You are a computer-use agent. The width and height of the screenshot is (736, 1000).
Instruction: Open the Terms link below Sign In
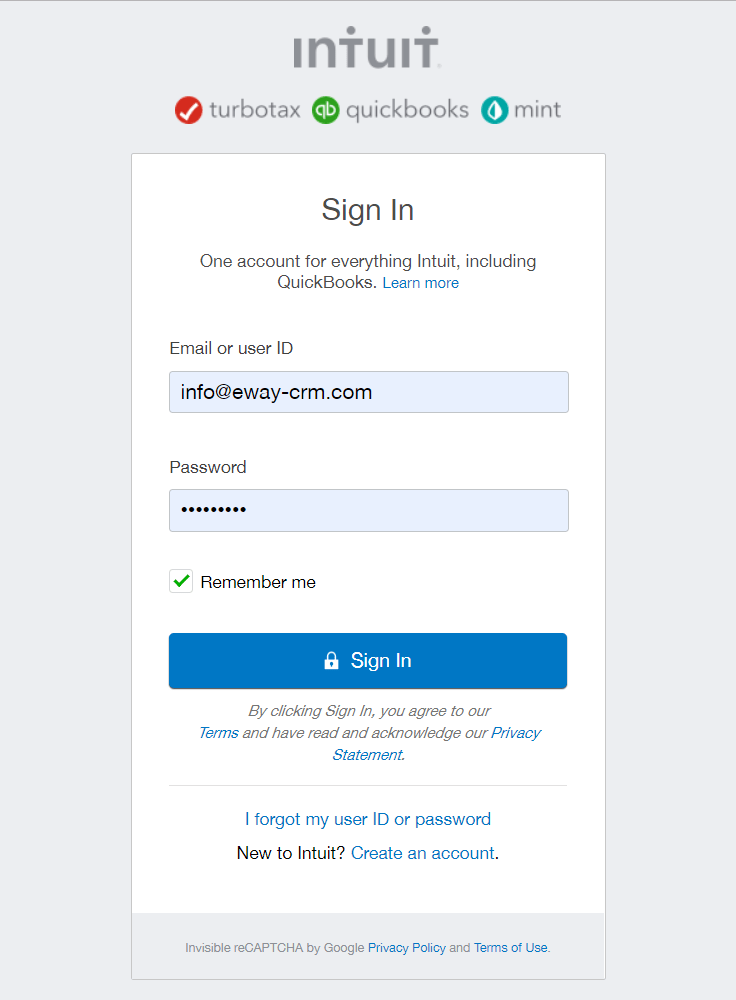point(219,732)
